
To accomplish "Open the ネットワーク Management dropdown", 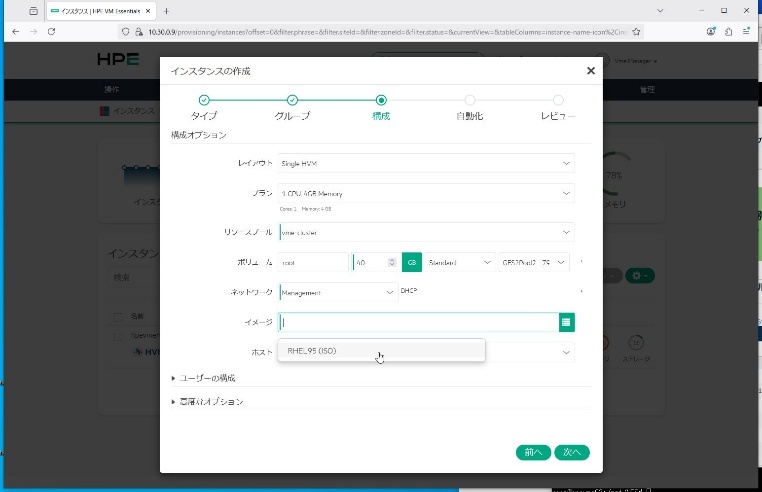I will pos(337,292).
